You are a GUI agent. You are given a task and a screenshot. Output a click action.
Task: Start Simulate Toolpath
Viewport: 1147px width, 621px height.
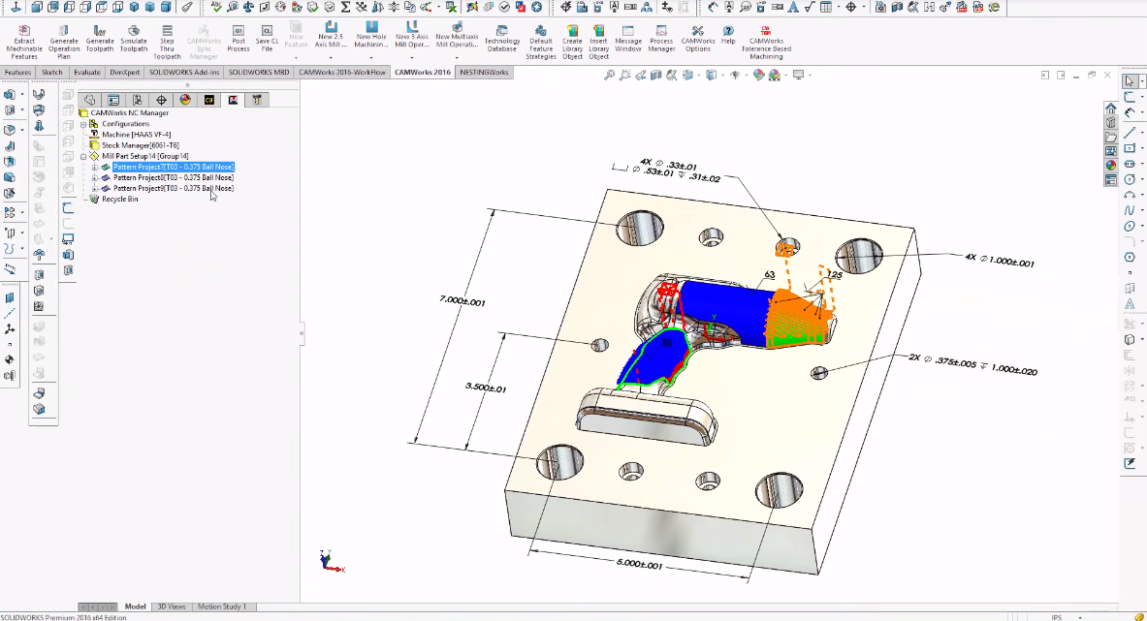coord(133,39)
